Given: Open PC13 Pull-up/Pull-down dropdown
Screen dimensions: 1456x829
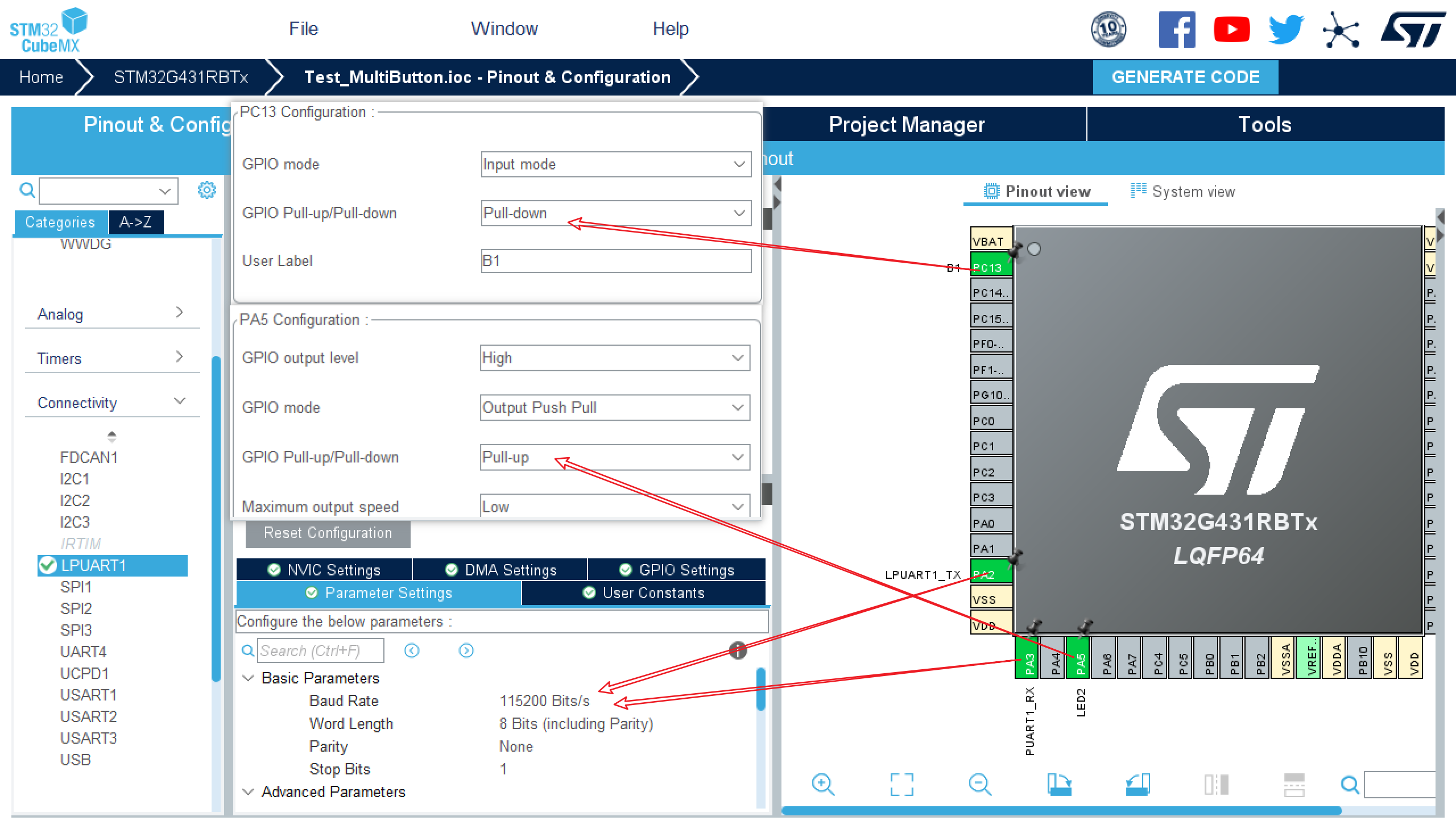Looking at the screenshot, I should coord(615,213).
